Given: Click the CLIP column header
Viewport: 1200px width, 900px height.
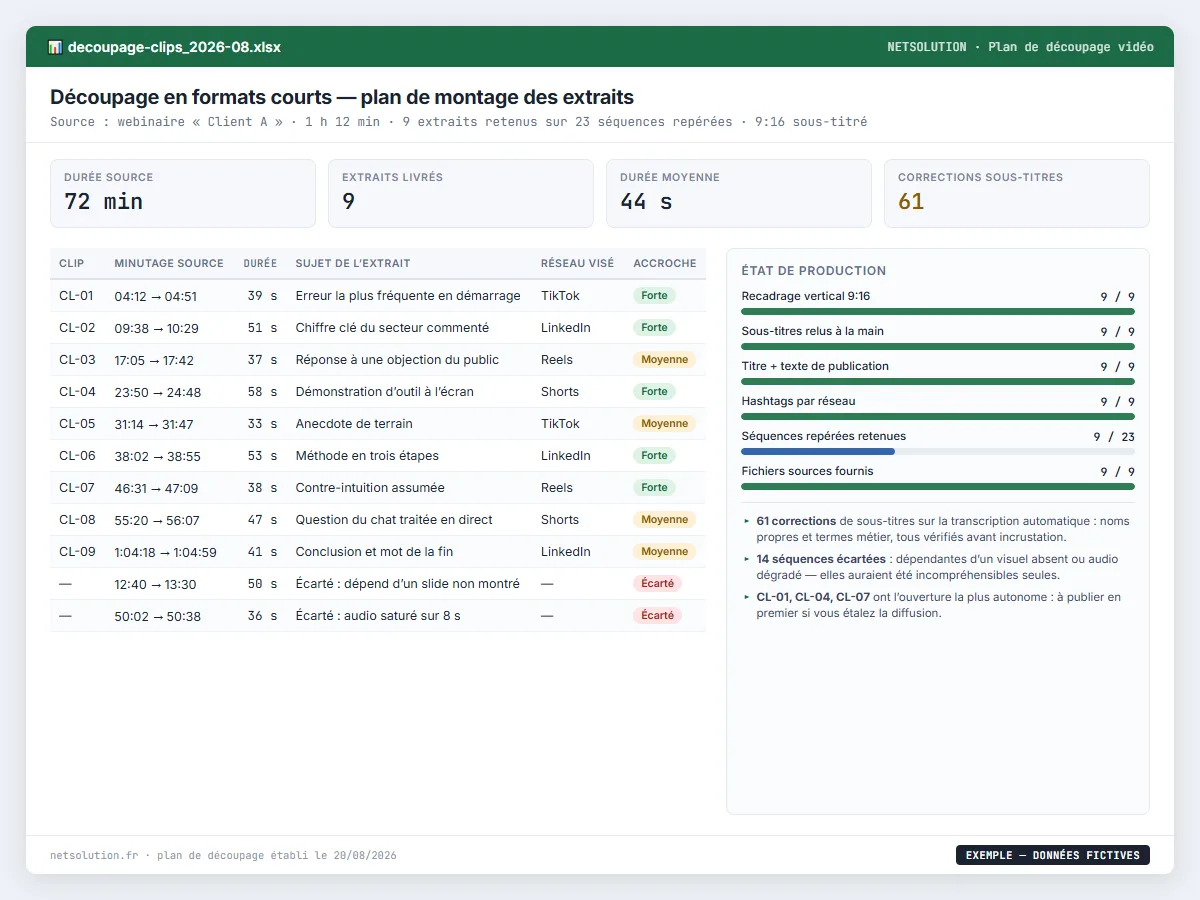Looking at the screenshot, I should coord(72,263).
